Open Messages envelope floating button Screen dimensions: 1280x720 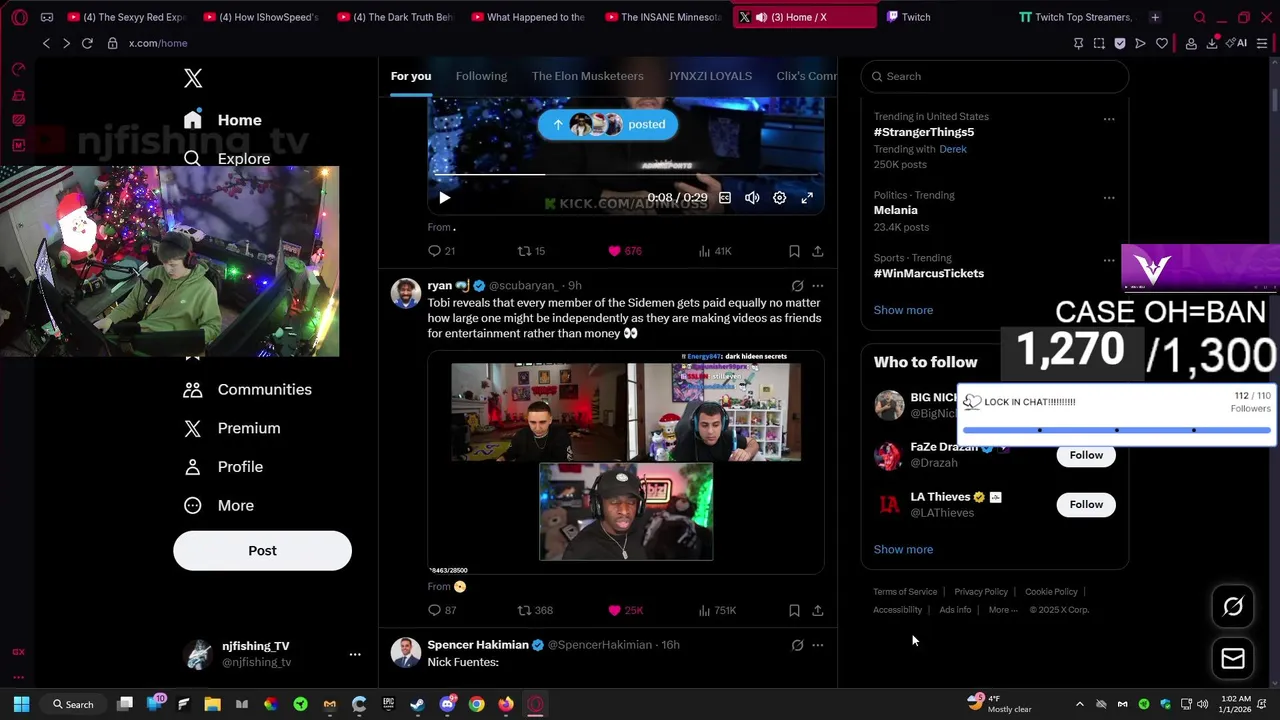point(1233,658)
